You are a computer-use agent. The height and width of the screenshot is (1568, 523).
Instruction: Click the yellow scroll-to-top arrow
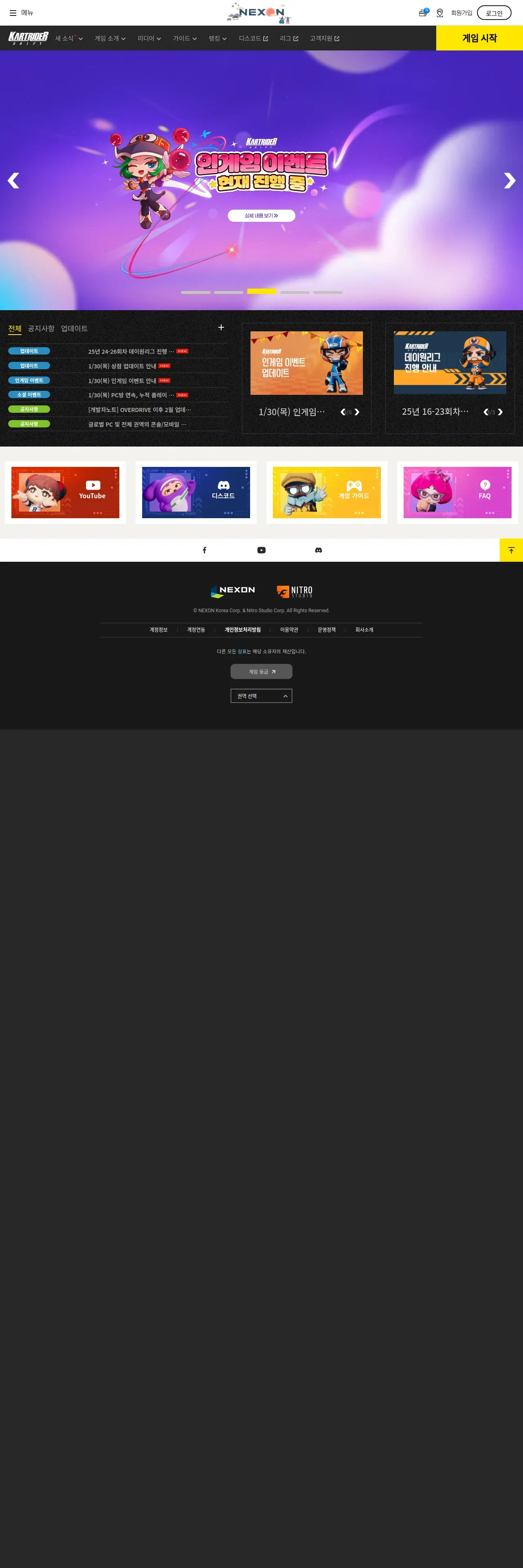click(512, 550)
